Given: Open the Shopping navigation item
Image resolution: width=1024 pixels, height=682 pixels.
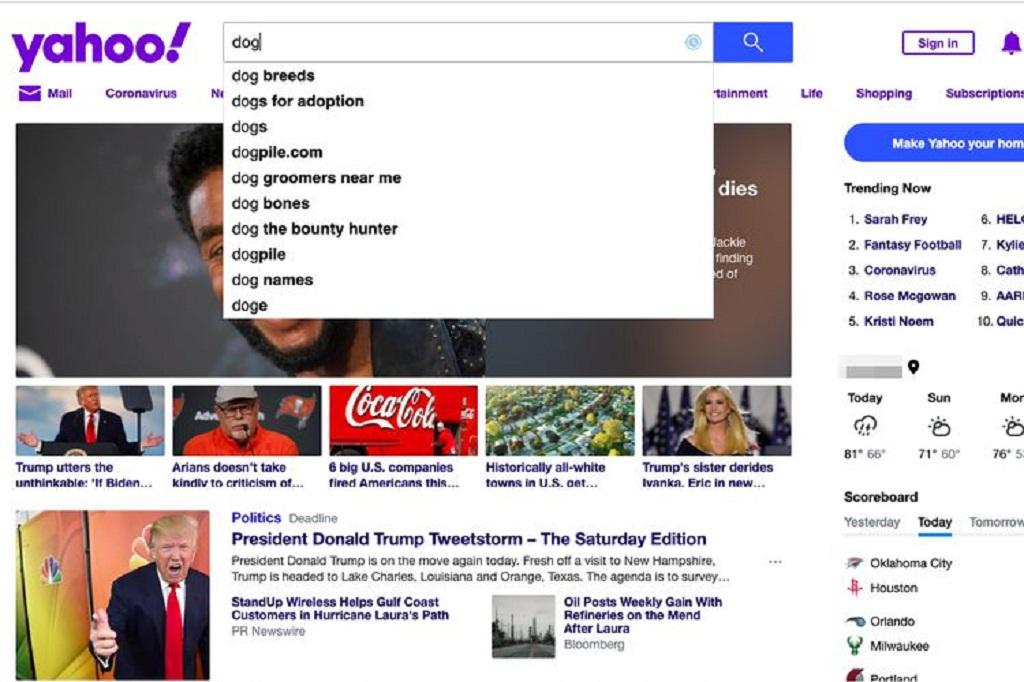Looking at the screenshot, I should (884, 93).
